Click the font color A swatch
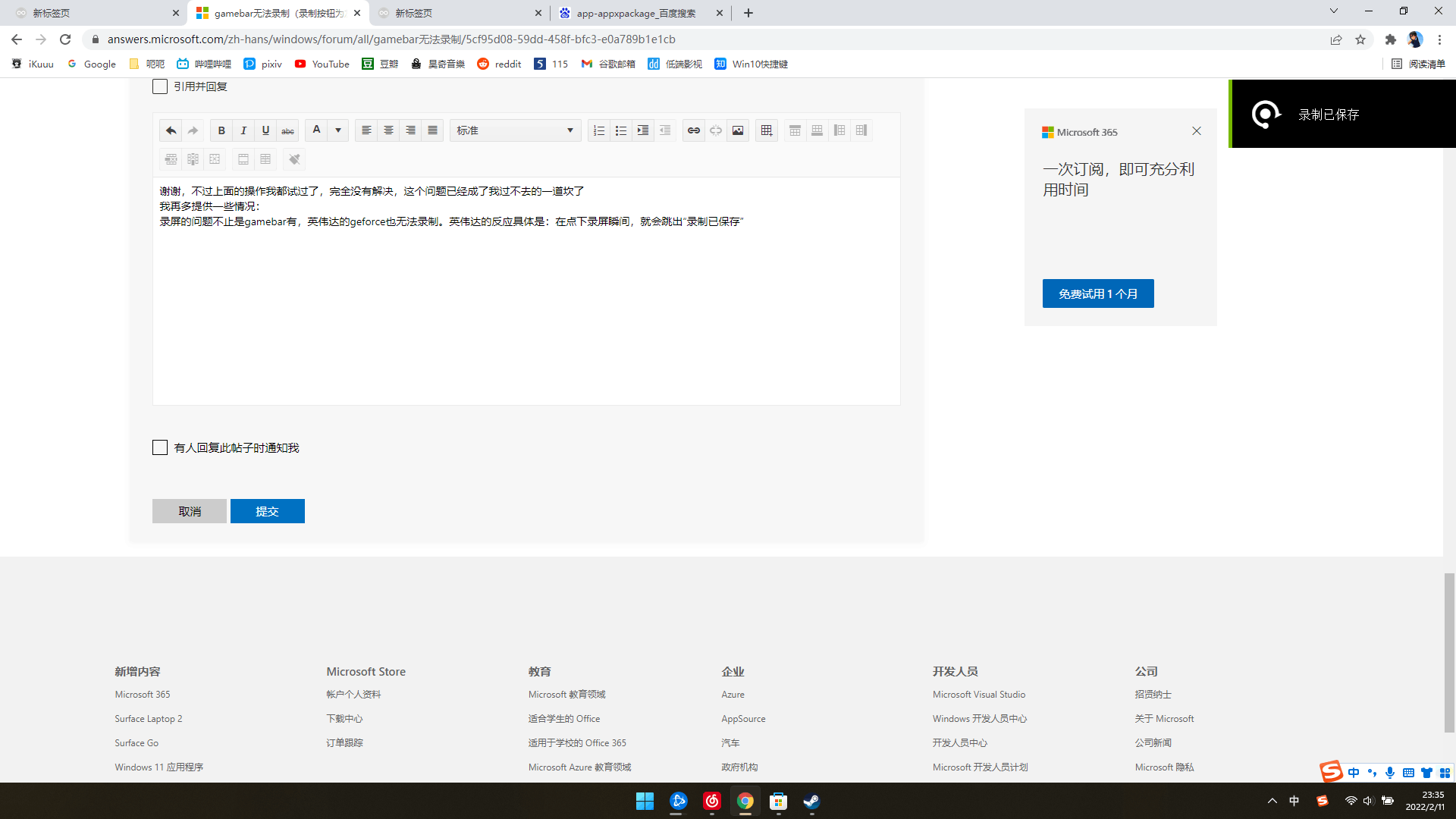 (317, 130)
